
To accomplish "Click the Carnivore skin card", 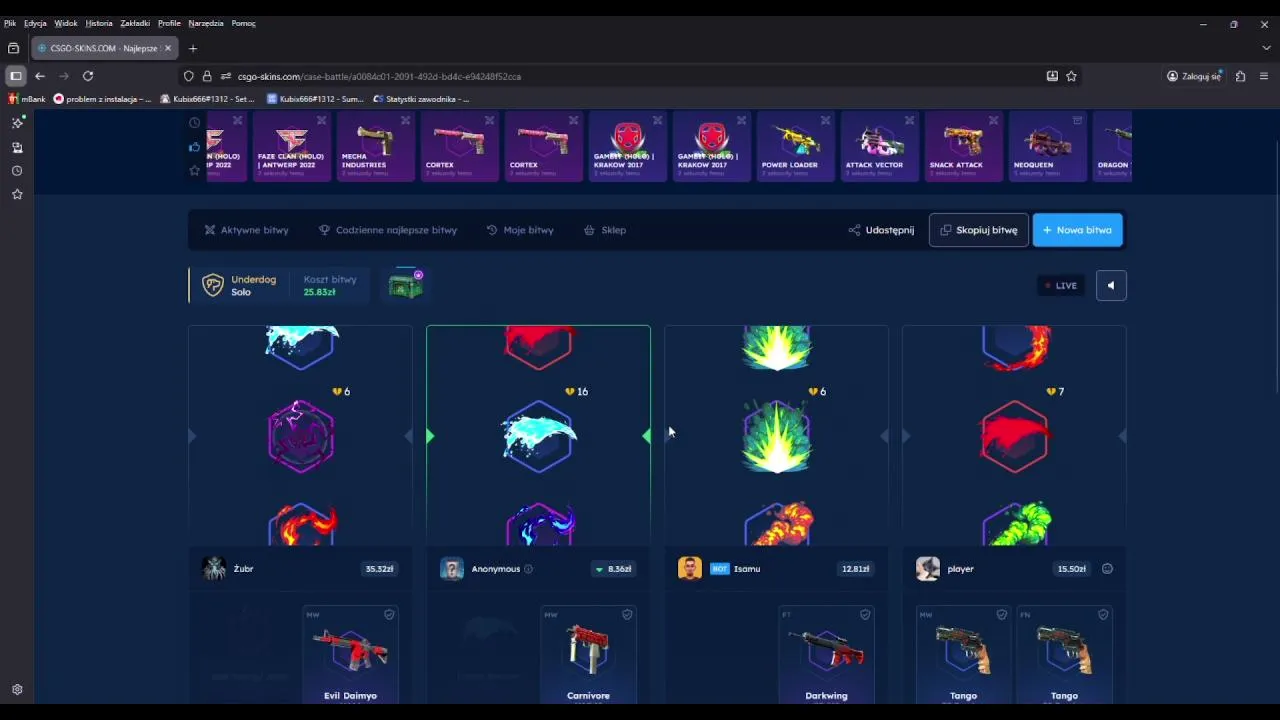I will coord(588,653).
